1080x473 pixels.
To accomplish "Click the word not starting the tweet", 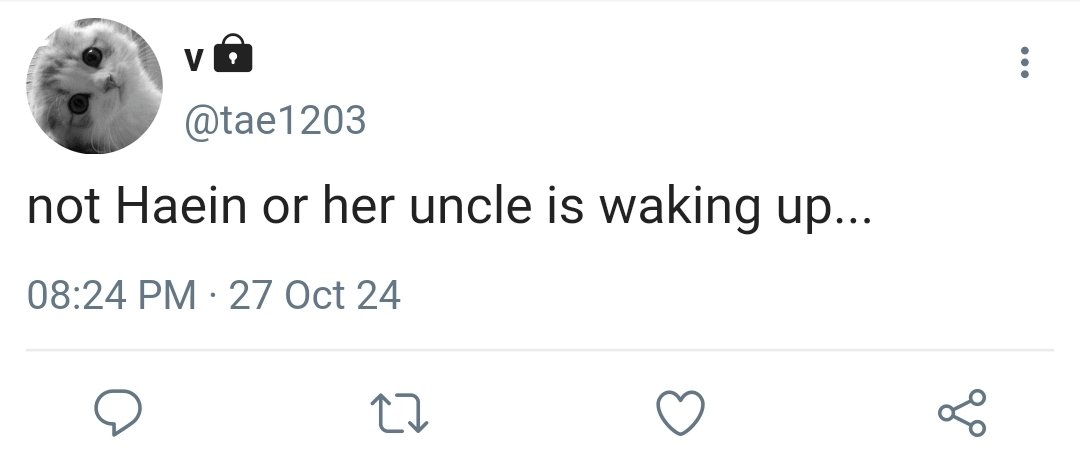I will pyautogui.click(x=63, y=207).
